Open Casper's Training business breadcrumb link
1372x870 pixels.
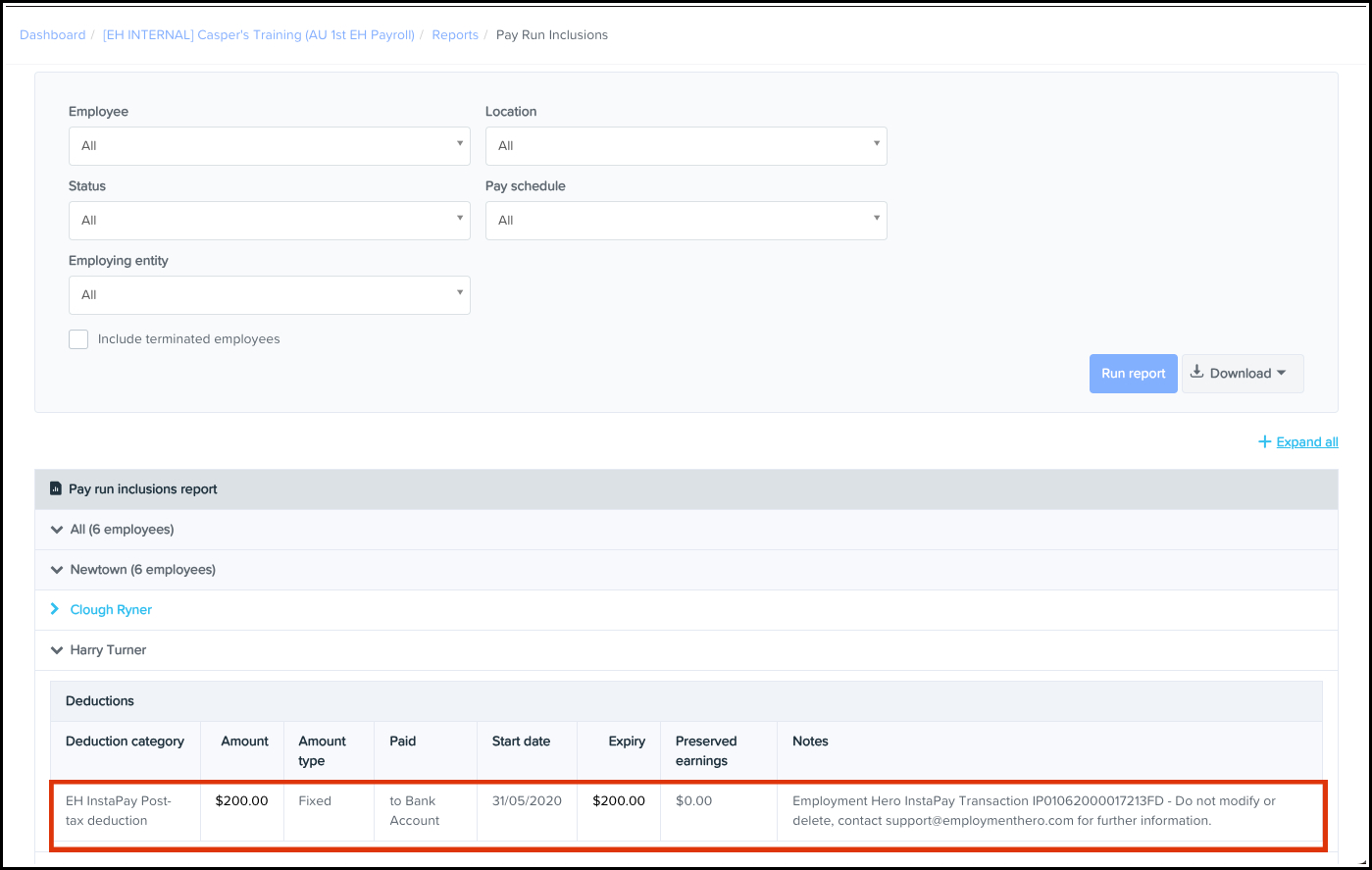click(x=259, y=35)
